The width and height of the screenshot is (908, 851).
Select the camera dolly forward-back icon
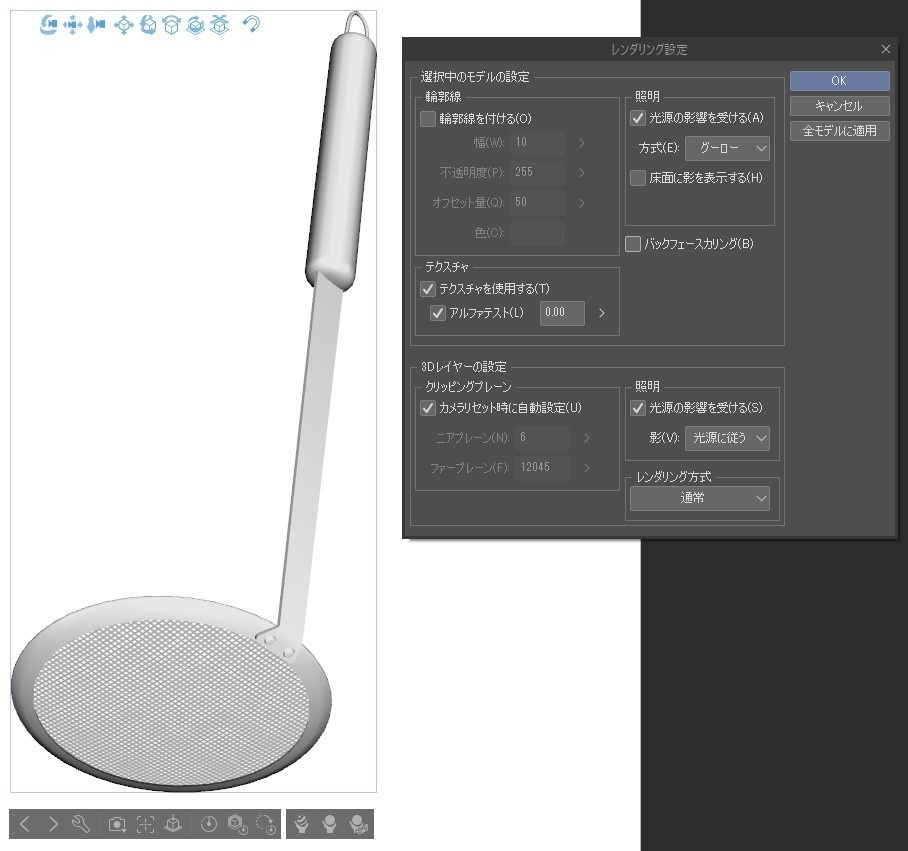click(x=96, y=24)
